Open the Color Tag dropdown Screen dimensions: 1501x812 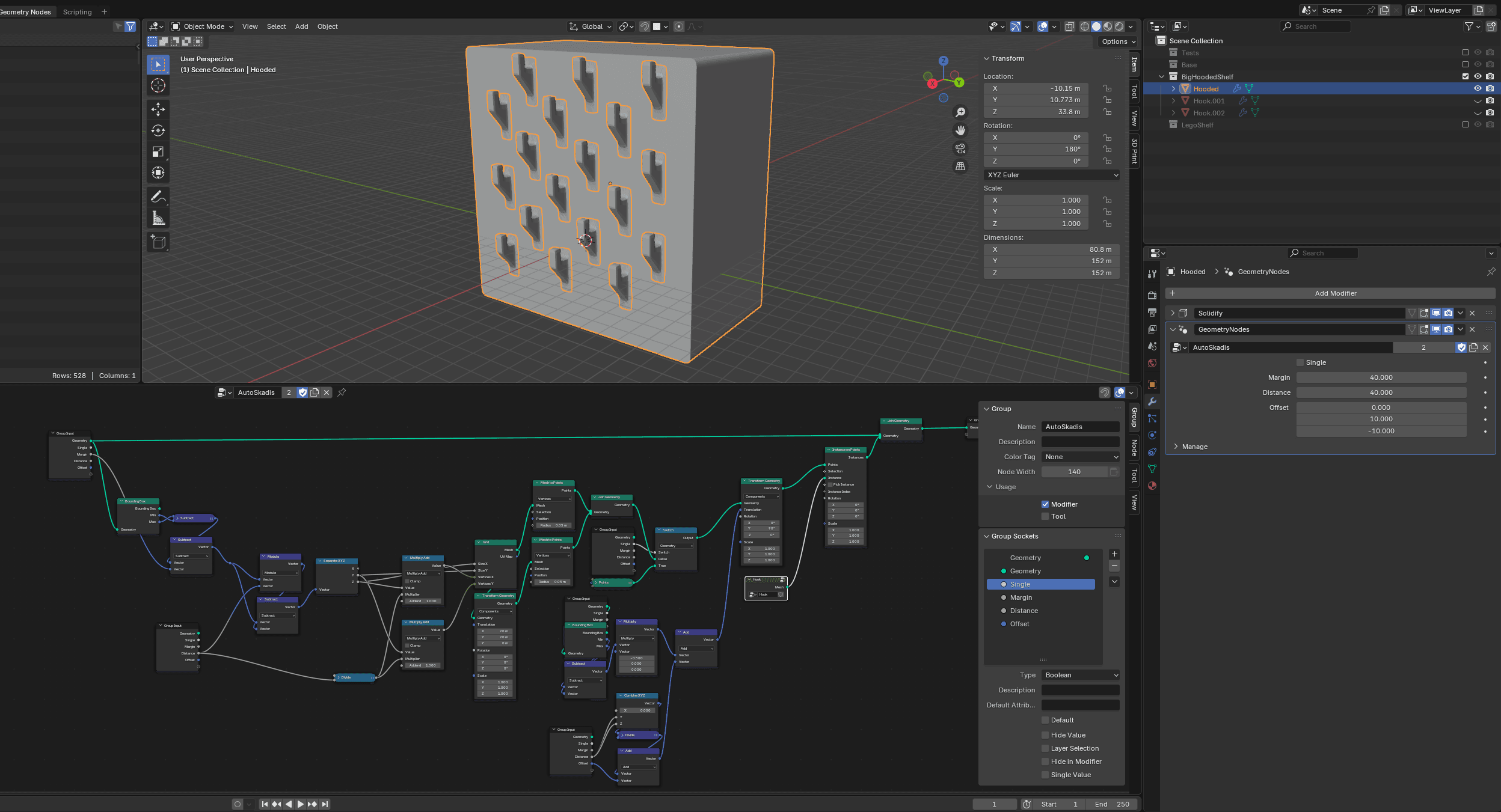[x=1081, y=457]
